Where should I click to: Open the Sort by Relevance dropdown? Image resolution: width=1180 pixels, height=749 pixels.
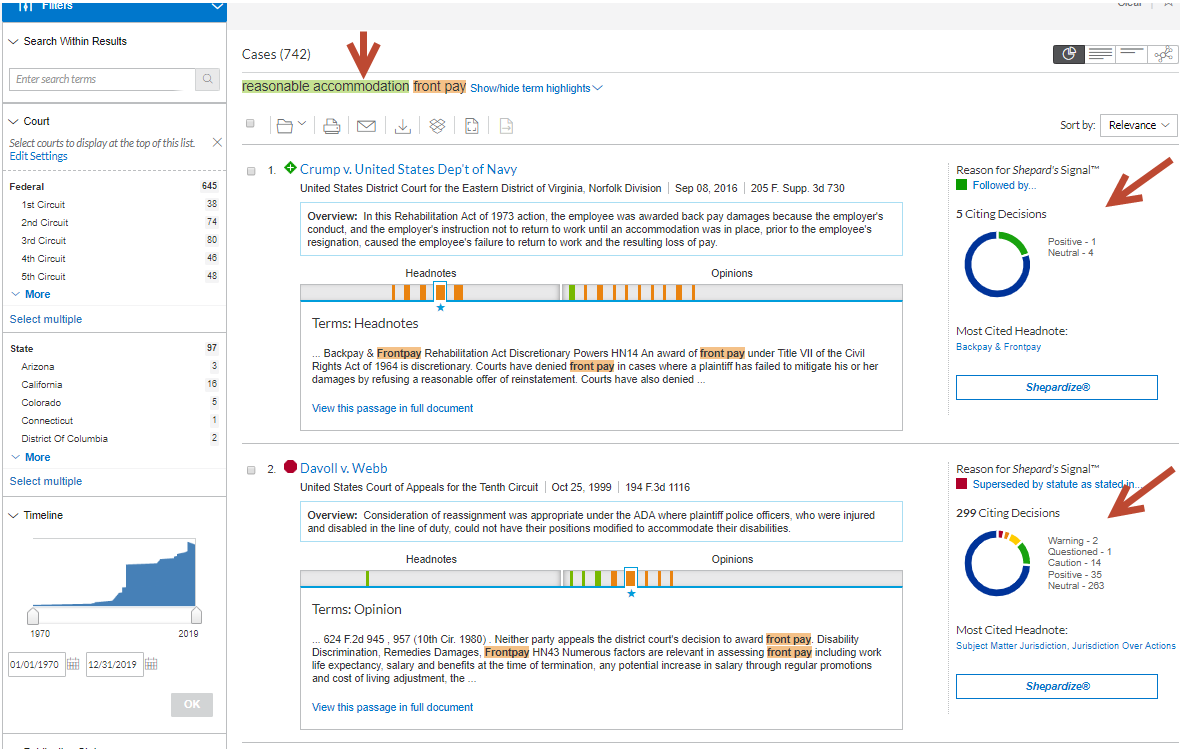[1138, 125]
